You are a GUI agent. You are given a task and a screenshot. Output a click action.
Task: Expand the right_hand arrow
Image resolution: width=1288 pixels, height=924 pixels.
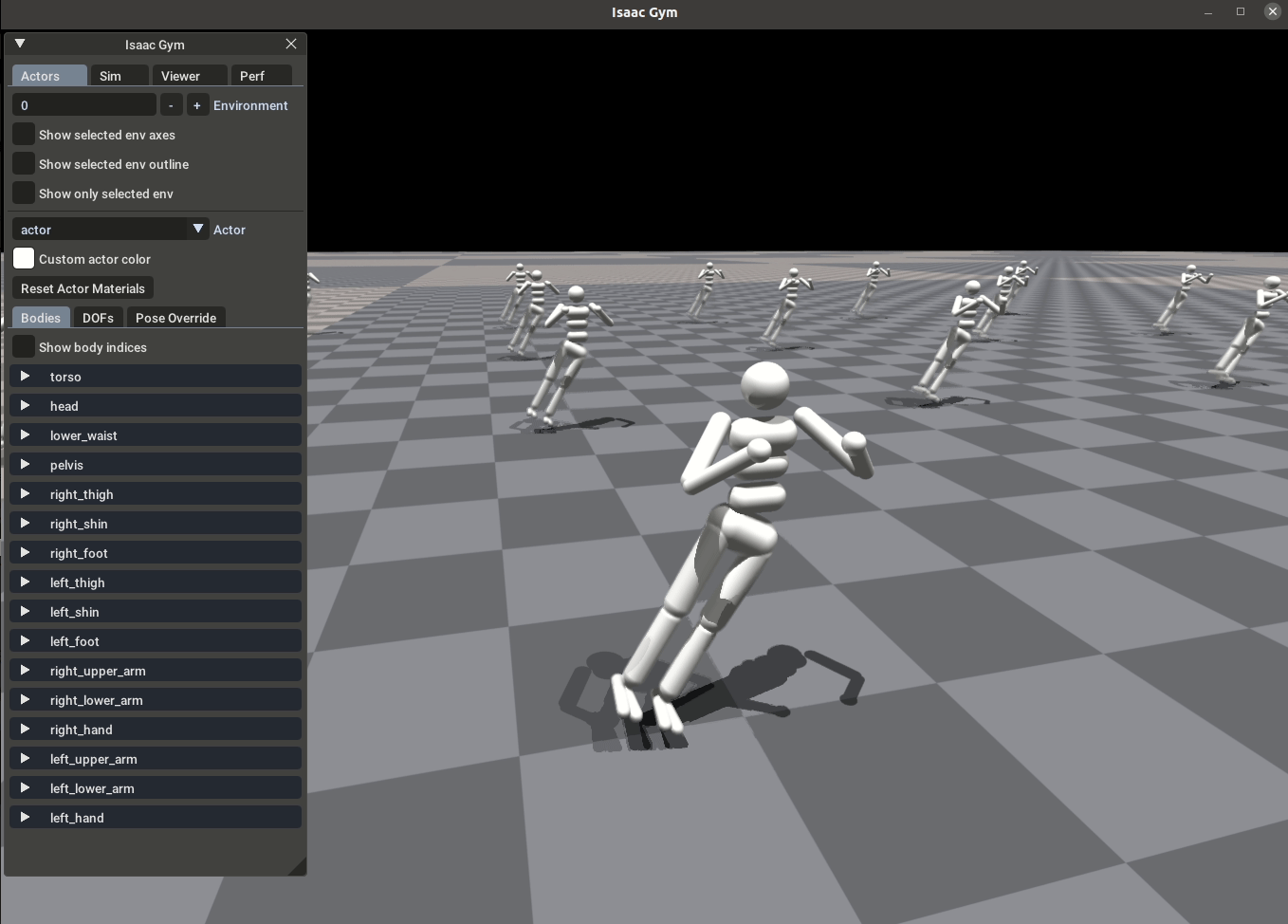coord(26,730)
